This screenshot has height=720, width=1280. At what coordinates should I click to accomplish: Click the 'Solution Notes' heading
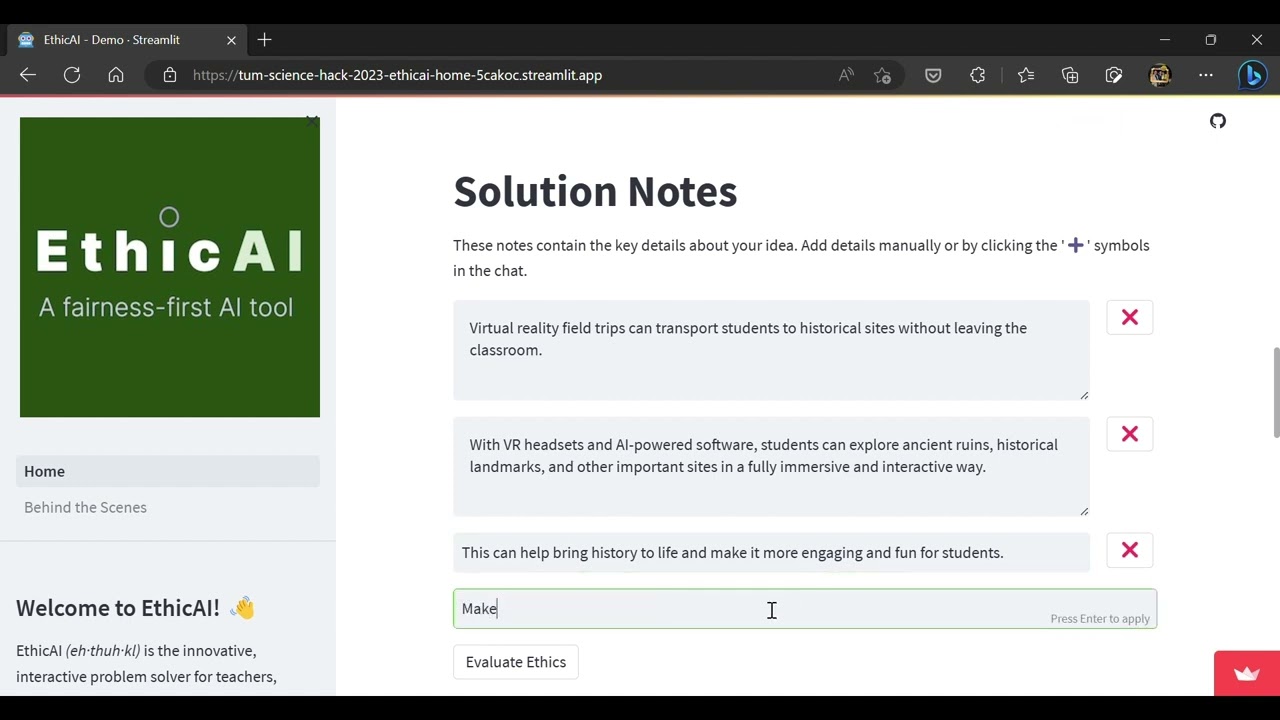pyautogui.click(x=595, y=192)
